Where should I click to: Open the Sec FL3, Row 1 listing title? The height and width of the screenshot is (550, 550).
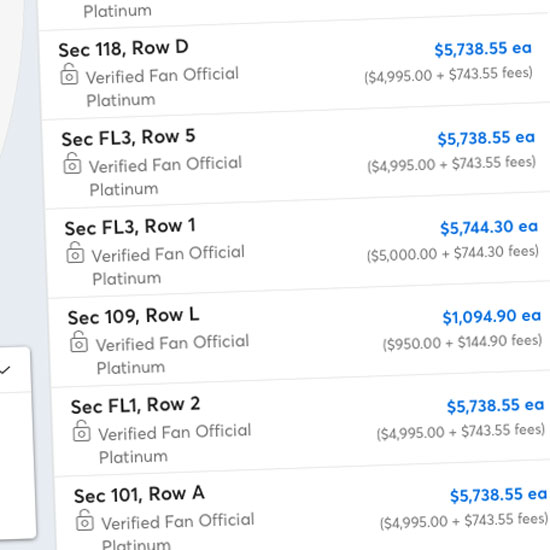pos(130,227)
